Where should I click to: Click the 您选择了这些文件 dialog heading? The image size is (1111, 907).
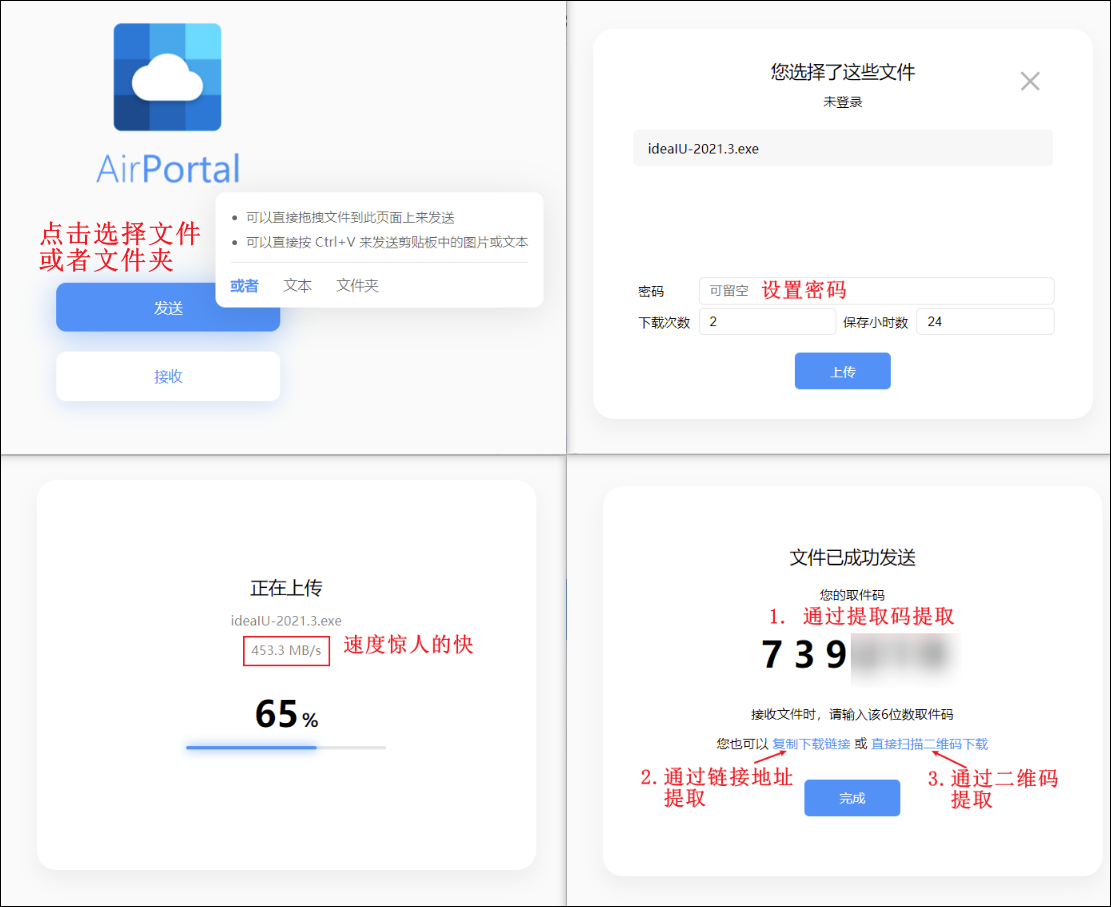click(x=842, y=72)
